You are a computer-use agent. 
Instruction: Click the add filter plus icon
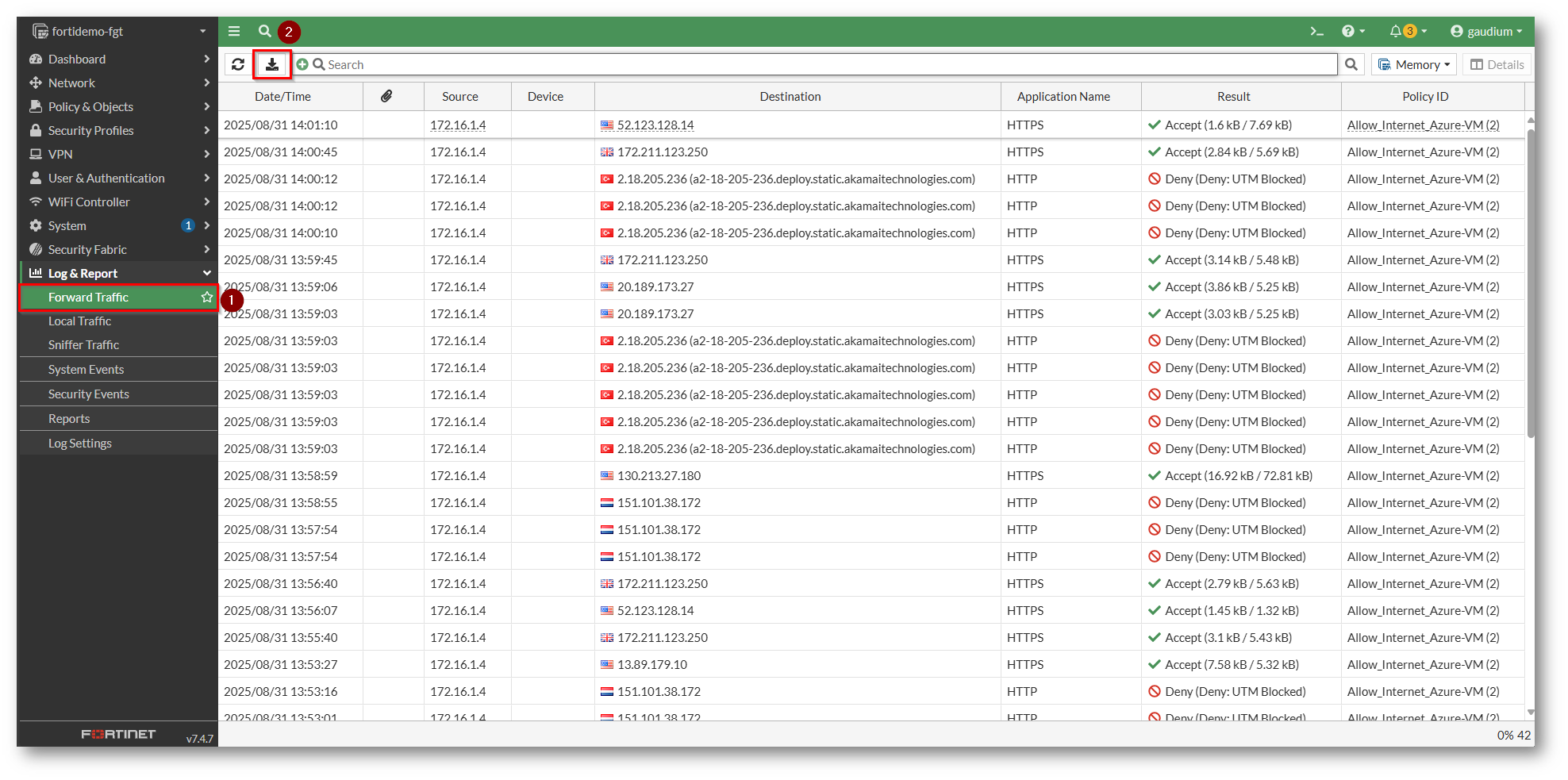pos(302,64)
